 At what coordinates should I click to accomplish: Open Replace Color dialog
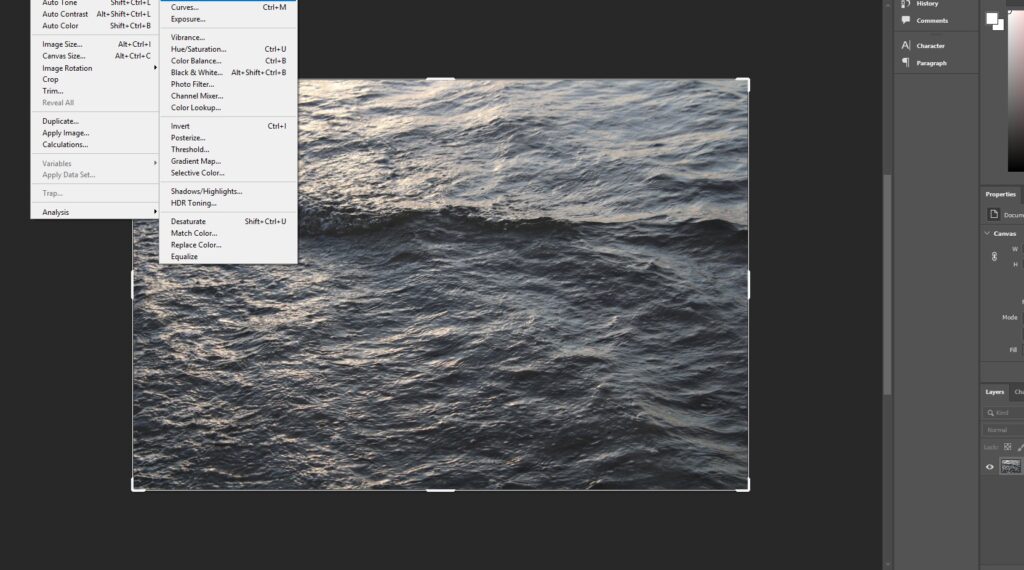[228, 245]
